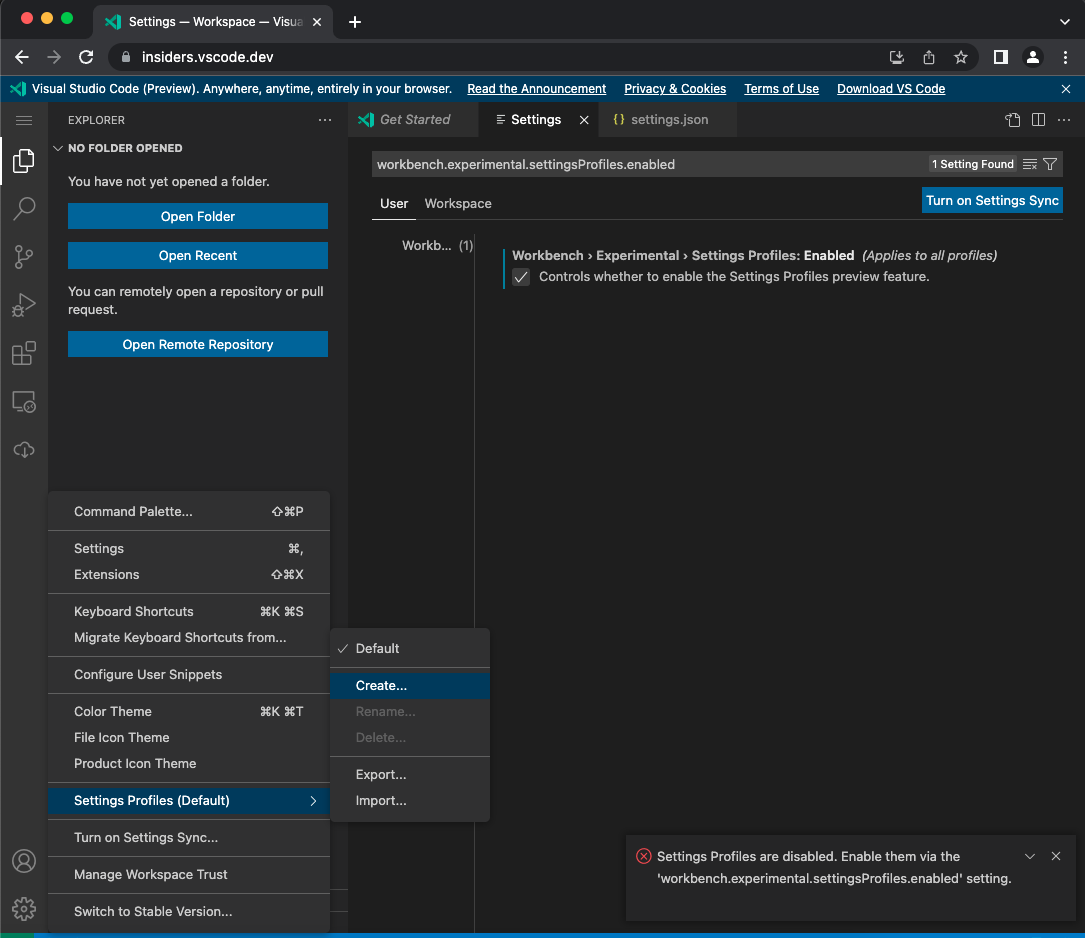This screenshot has width=1085, height=938.
Task: Open the Source Control view
Action: point(23,256)
